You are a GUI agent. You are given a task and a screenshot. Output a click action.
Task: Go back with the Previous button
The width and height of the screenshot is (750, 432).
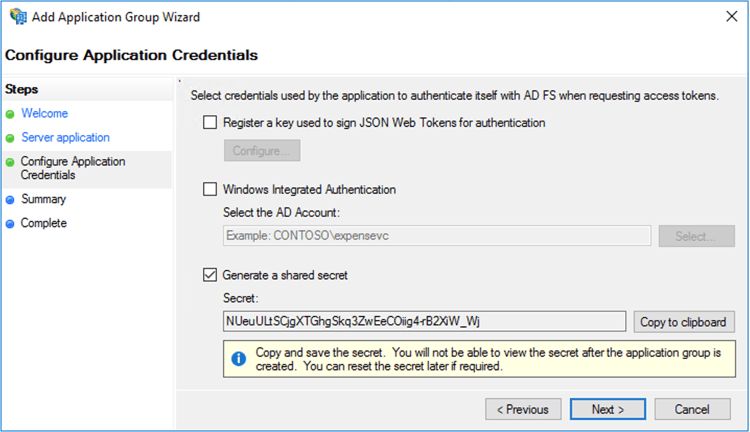(x=523, y=409)
